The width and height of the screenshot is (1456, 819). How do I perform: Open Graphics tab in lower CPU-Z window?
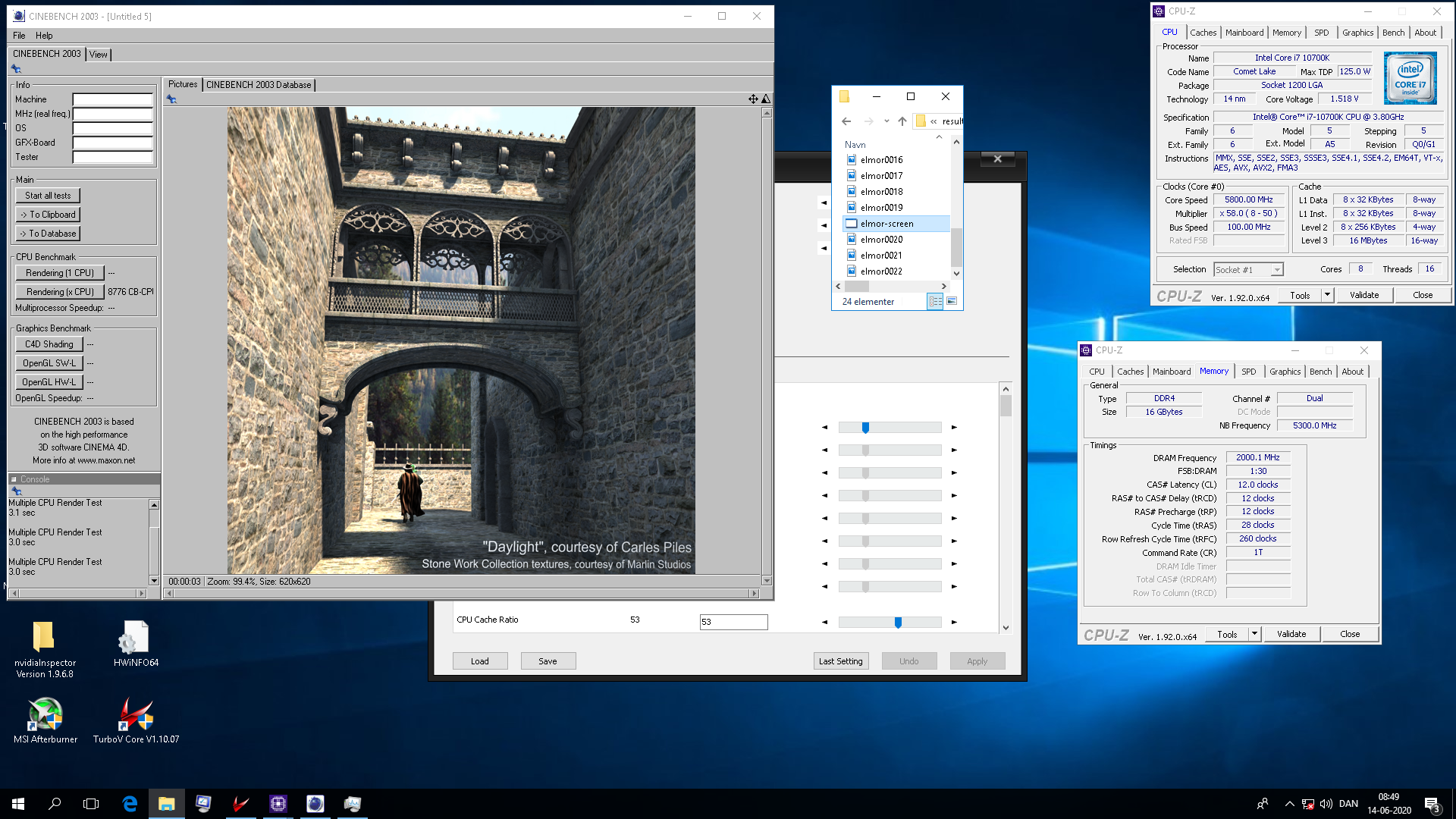point(1285,372)
